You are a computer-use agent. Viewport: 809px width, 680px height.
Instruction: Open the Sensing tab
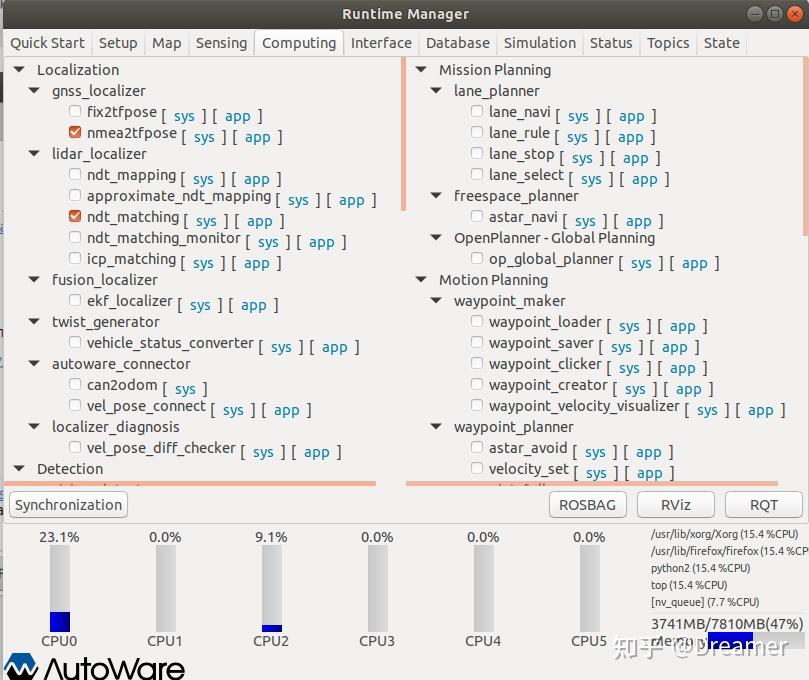tap(221, 43)
